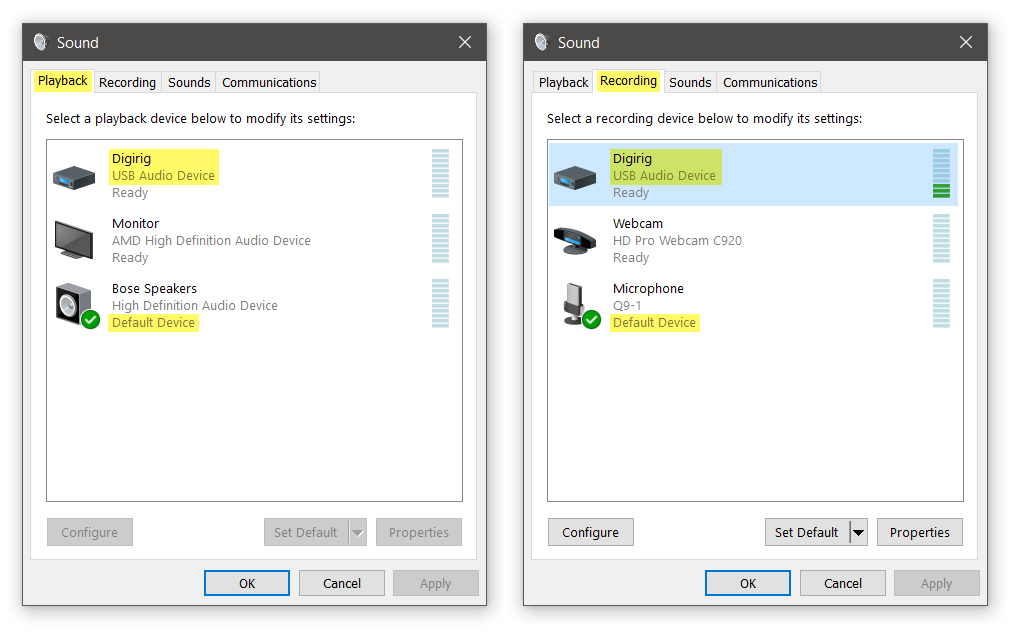Select the Monitor playback device icon

74,240
